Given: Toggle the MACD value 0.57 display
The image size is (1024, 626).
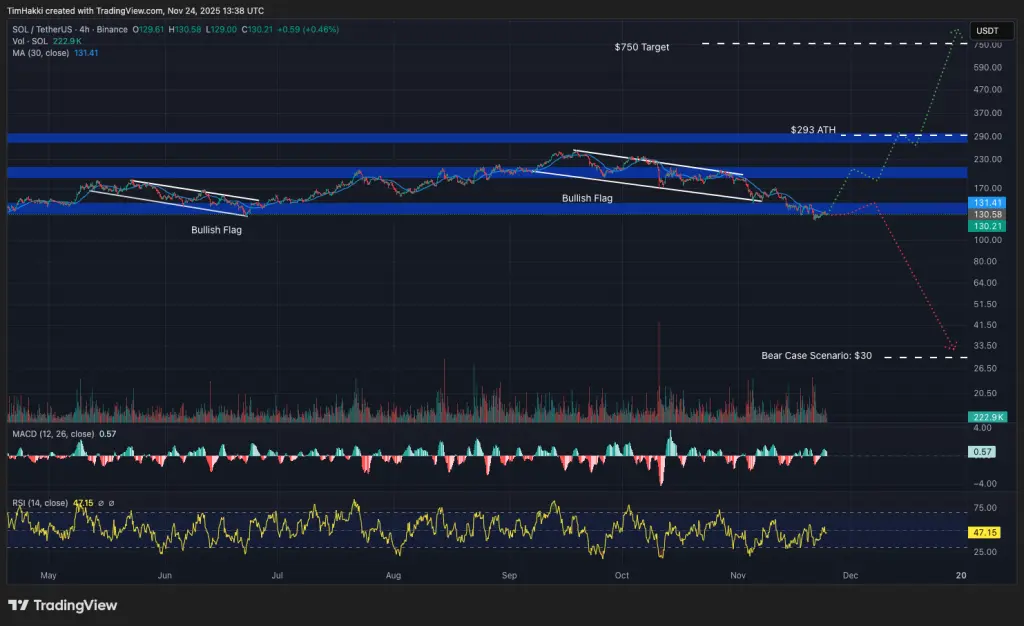Looking at the screenshot, I should coord(107,434).
